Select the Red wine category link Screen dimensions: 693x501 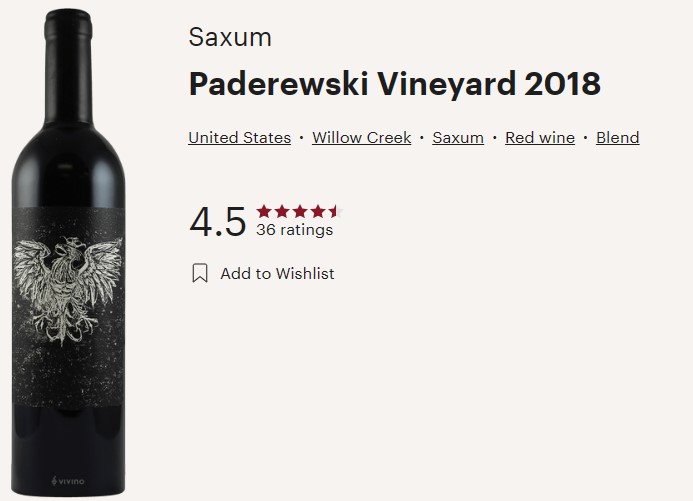pyautogui.click(x=540, y=137)
